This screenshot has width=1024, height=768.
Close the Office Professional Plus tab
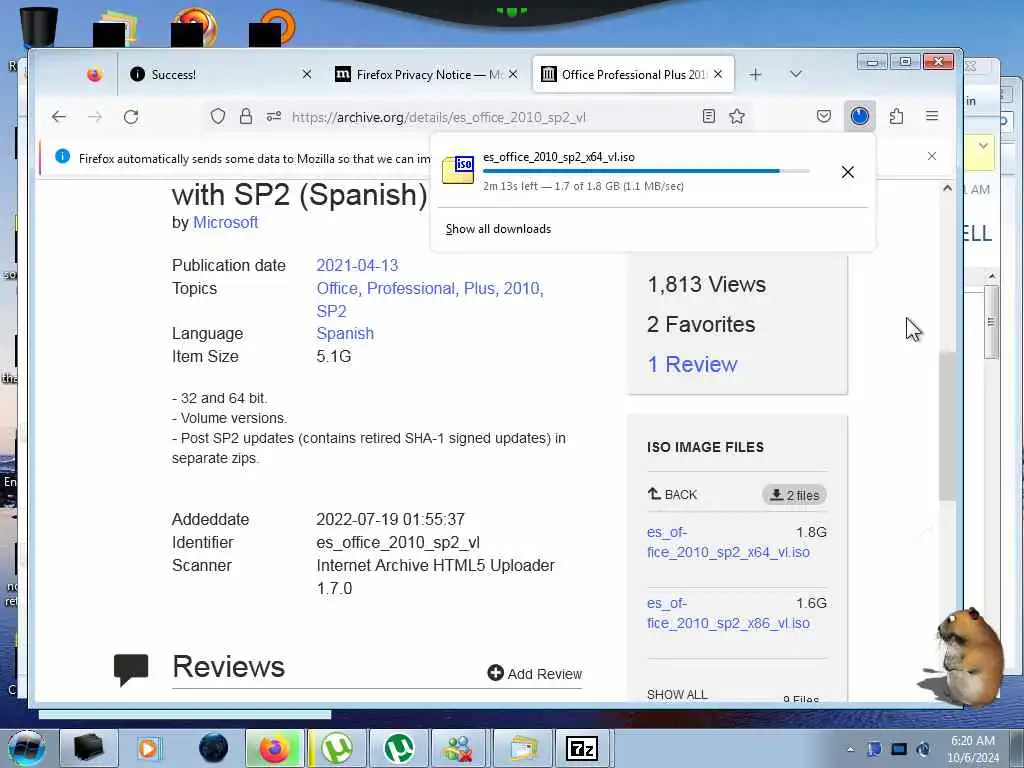click(x=718, y=74)
